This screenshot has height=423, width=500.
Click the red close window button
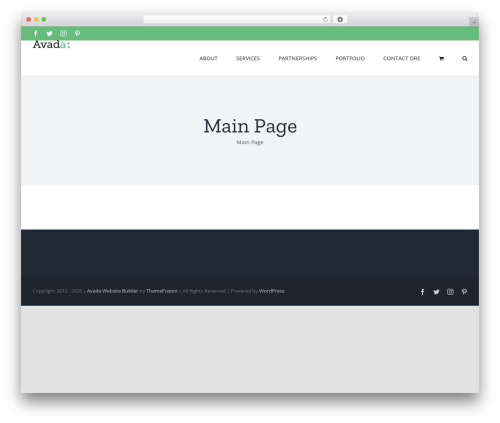[x=29, y=19]
